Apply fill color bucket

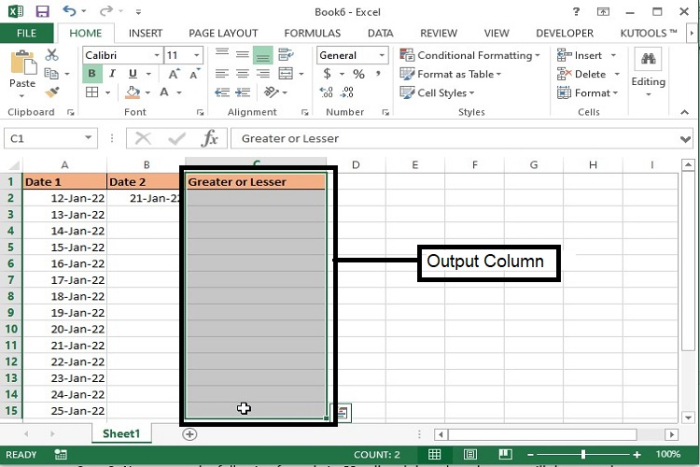click(x=133, y=92)
